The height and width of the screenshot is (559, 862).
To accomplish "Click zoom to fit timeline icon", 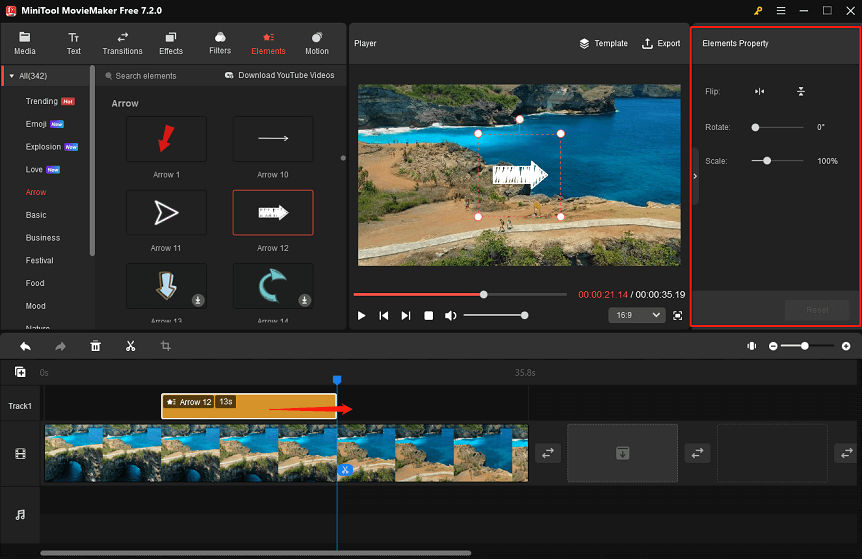I will coord(752,346).
